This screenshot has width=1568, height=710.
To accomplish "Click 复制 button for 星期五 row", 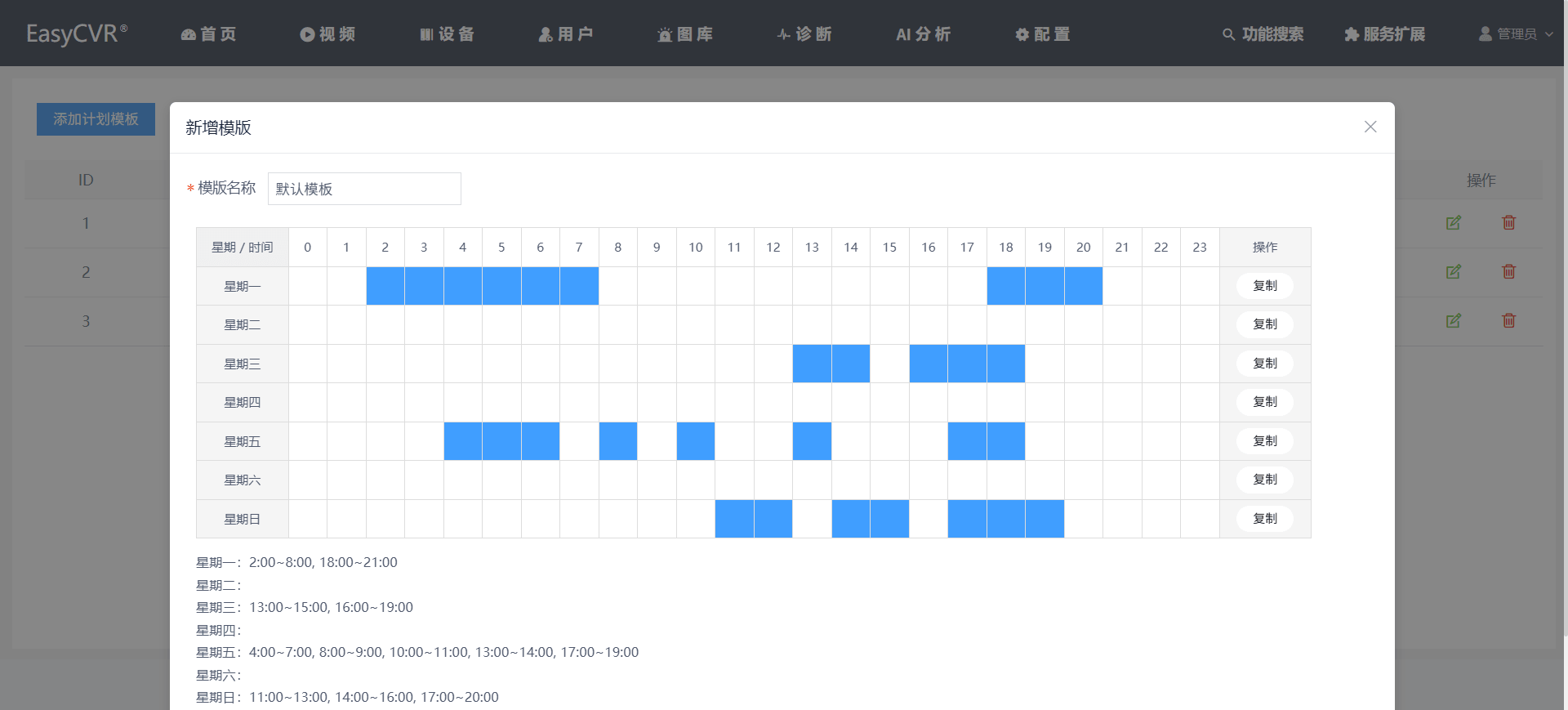I will (1264, 441).
